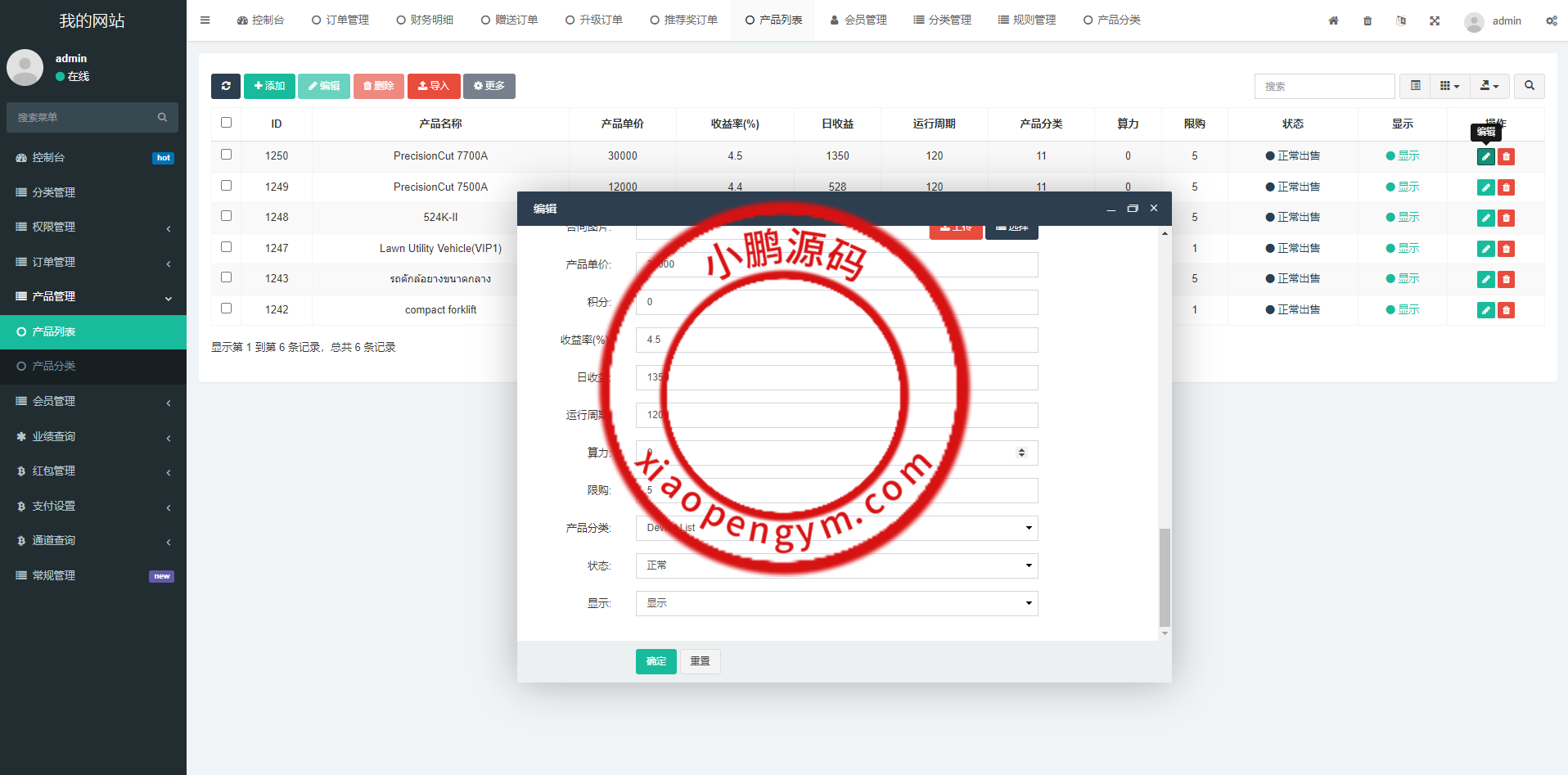Toggle the table list view icon
Screen dimensions: 1568x775
coord(1415,86)
